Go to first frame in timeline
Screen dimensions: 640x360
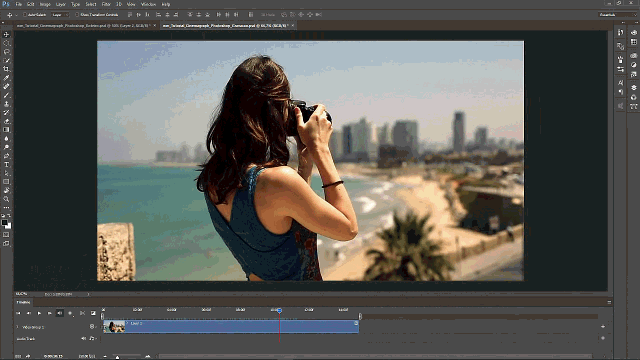18,313
